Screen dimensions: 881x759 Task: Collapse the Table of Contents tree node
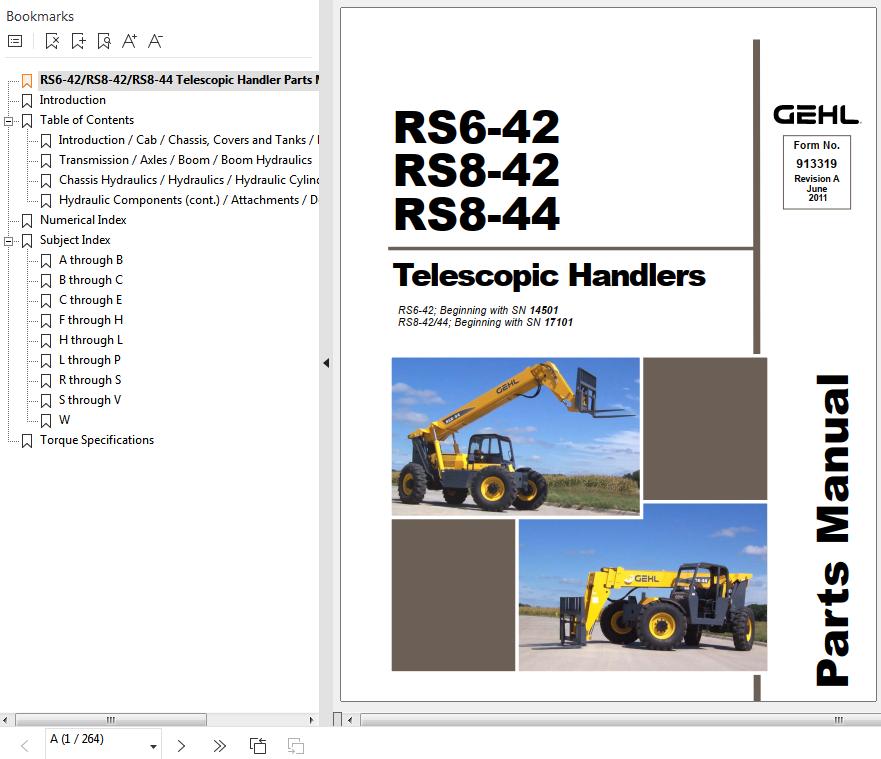(9, 120)
